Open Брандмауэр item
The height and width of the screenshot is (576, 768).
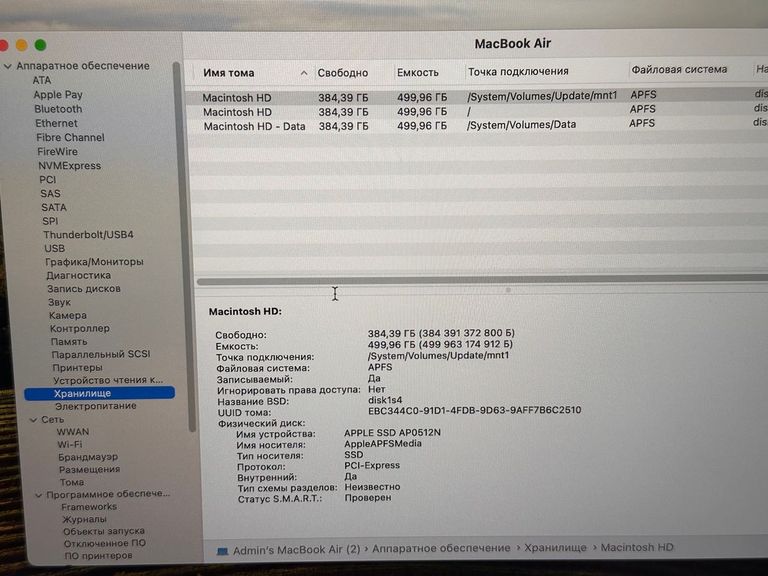tap(88, 457)
